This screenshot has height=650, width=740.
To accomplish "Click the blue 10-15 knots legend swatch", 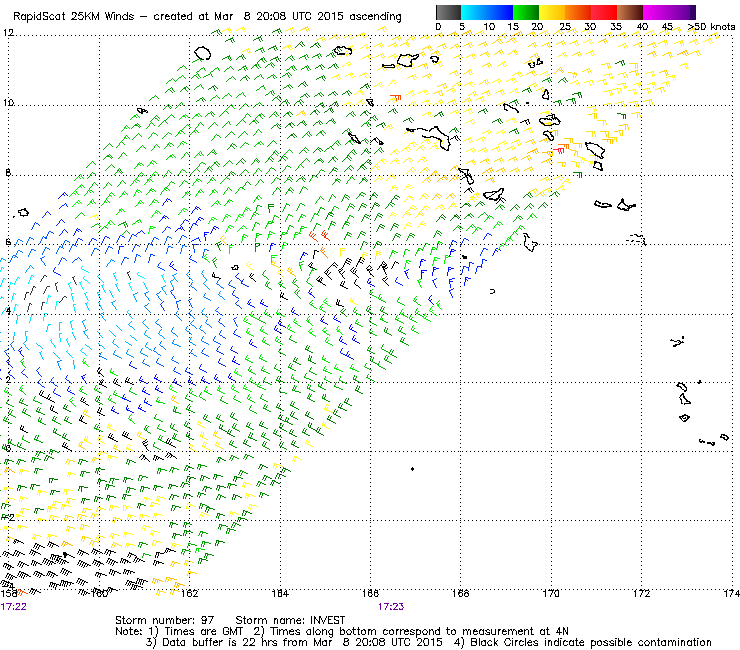I will click(x=499, y=12).
